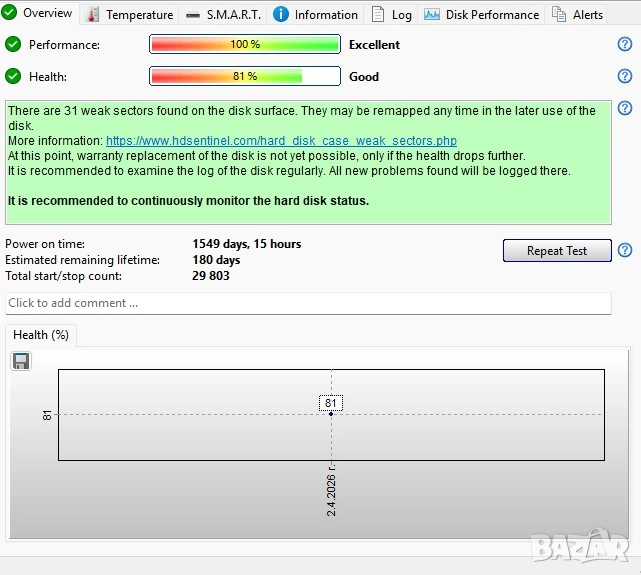
Task: Click the Repeat Test button
Action: point(557,251)
